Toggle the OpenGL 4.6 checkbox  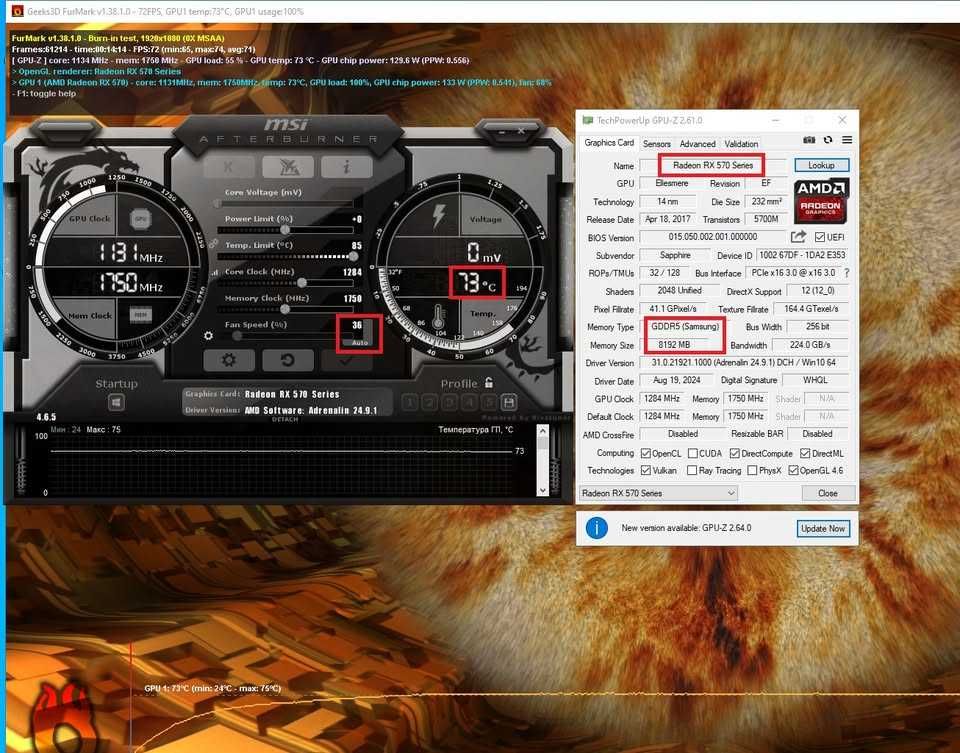coord(793,470)
